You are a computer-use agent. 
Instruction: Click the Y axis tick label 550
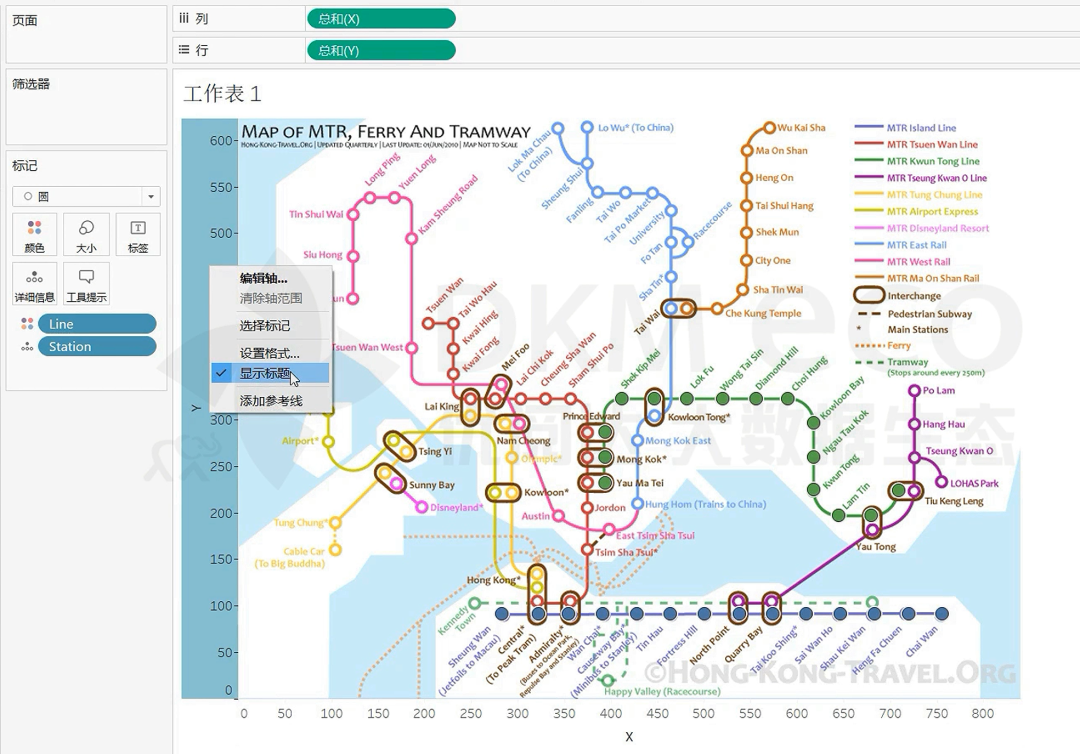click(x=222, y=187)
